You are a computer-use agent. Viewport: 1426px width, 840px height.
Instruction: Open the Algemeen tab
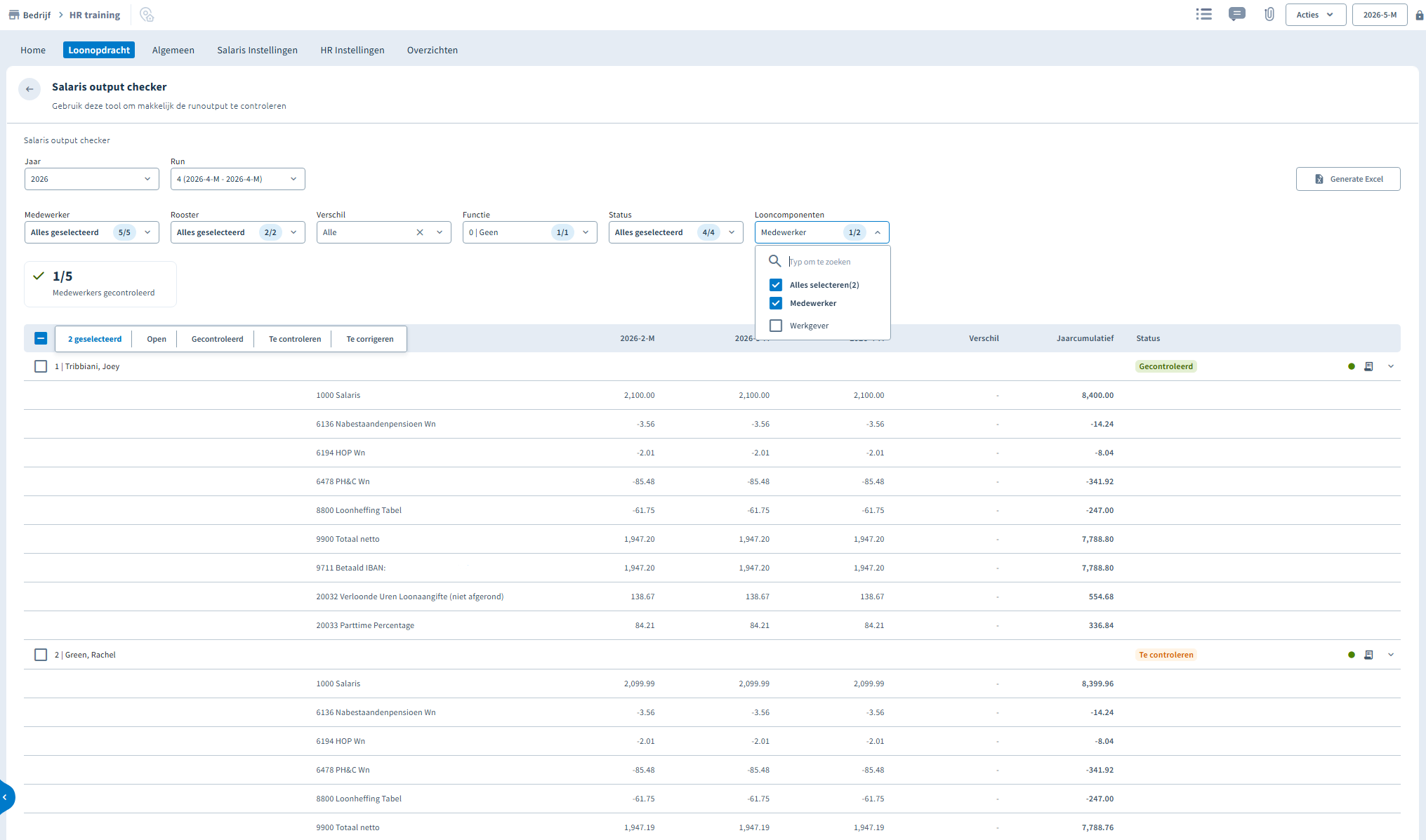click(173, 50)
